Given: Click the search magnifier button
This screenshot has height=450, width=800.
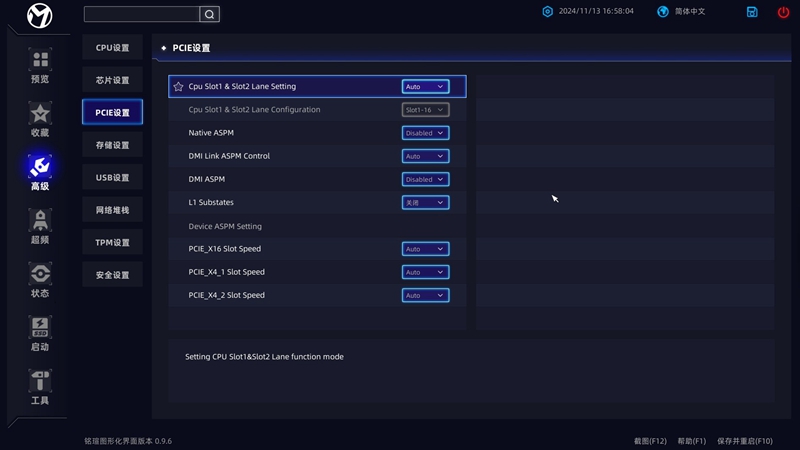Looking at the screenshot, I should [x=209, y=14].
